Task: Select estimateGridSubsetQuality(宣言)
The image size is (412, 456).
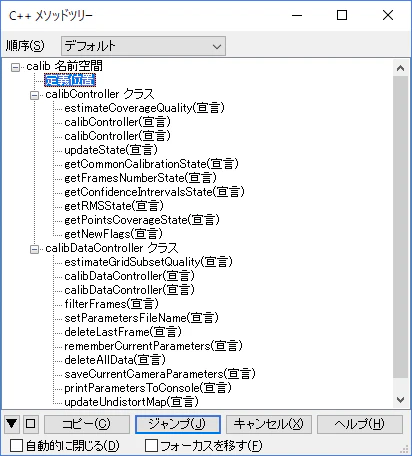Action: 148,262
